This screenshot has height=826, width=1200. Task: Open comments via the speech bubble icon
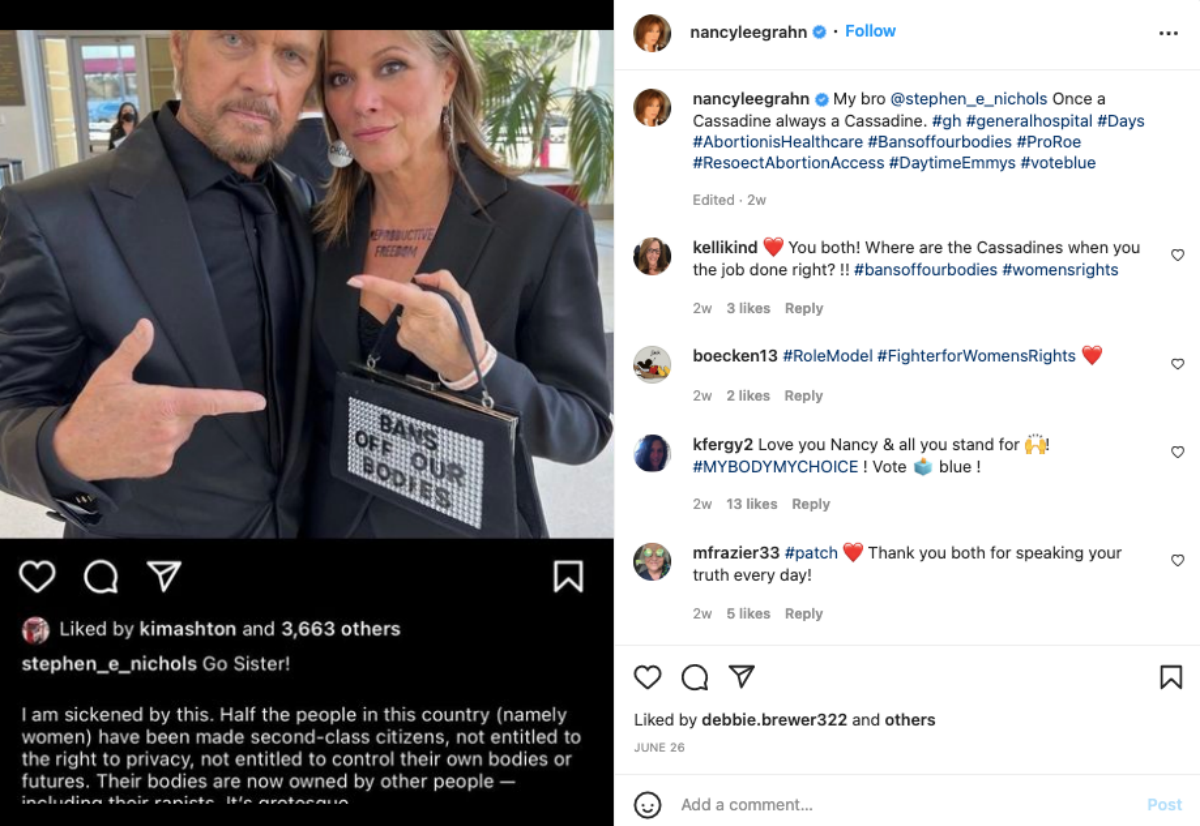point(100,576)
